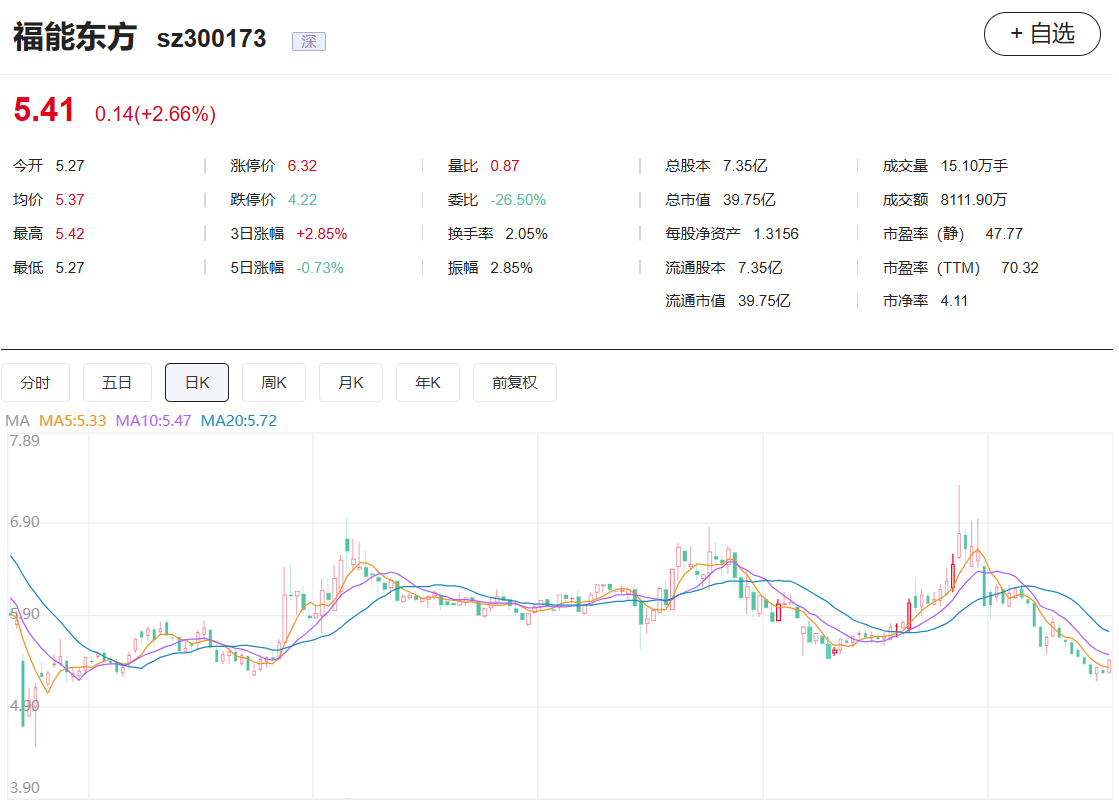Switch to the 分时 chart tab
This screenshot has height=800, width=1119.
35,382
